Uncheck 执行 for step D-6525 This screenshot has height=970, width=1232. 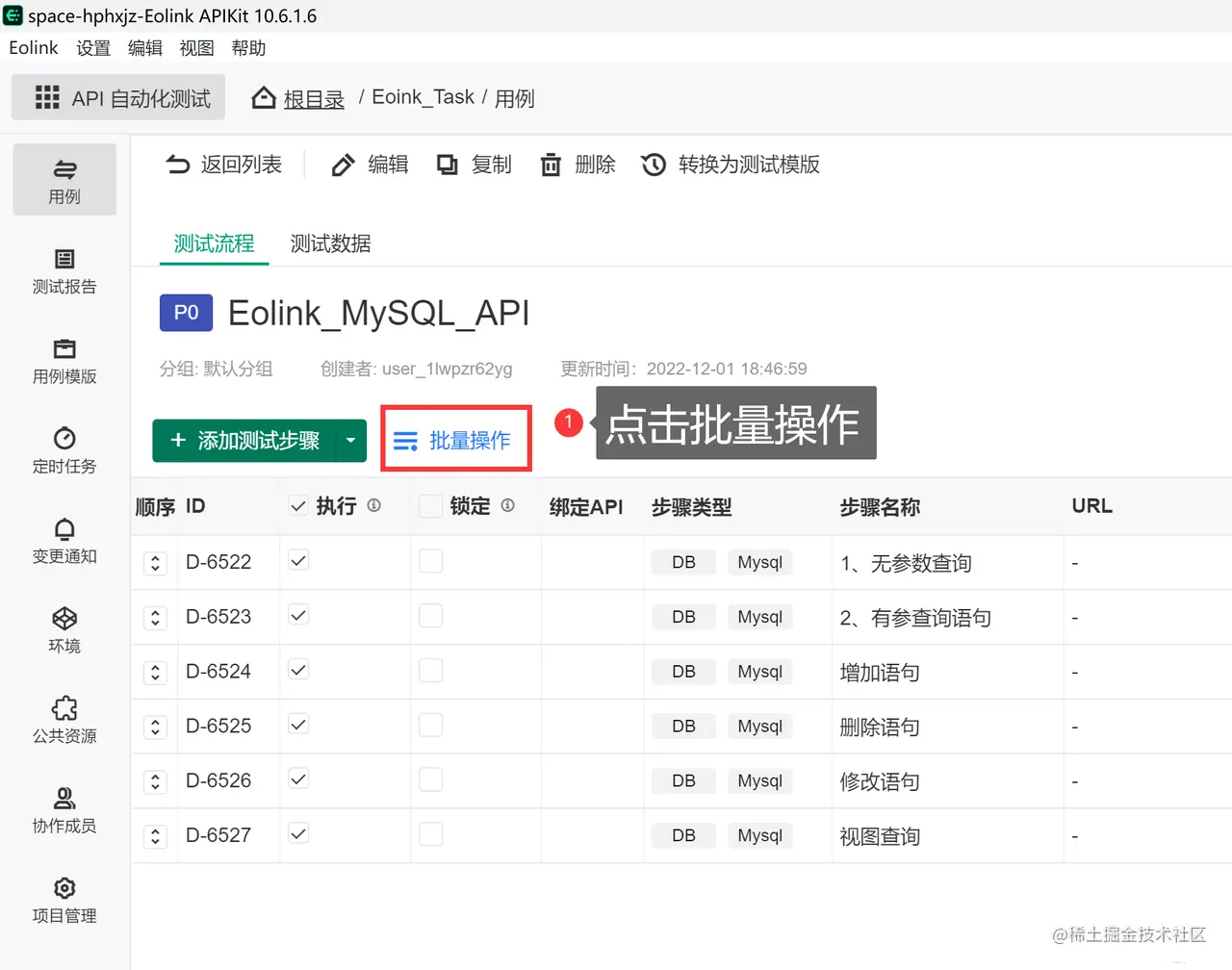pyautogui.click(x=298, y=726)
